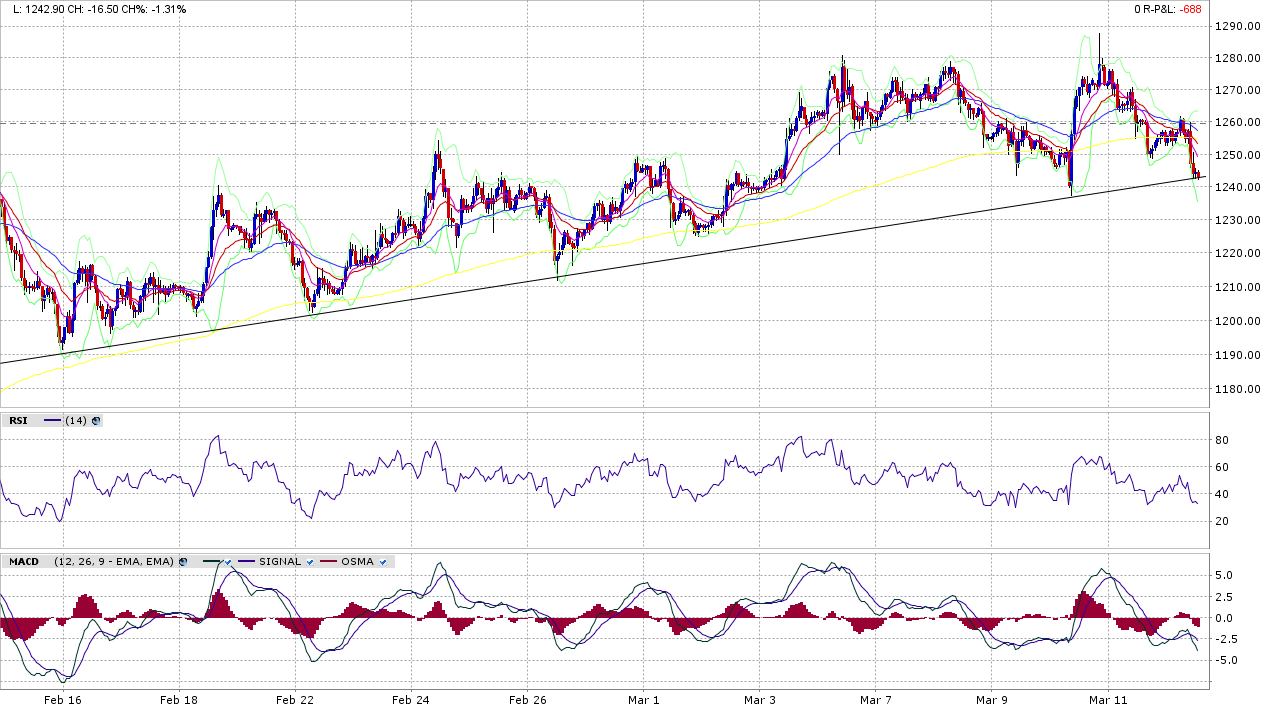Image resolution: width=1269 pixels, height=714 pixels.
Task: Click the MACD dark green line swatch
Action: click(211, 561)
